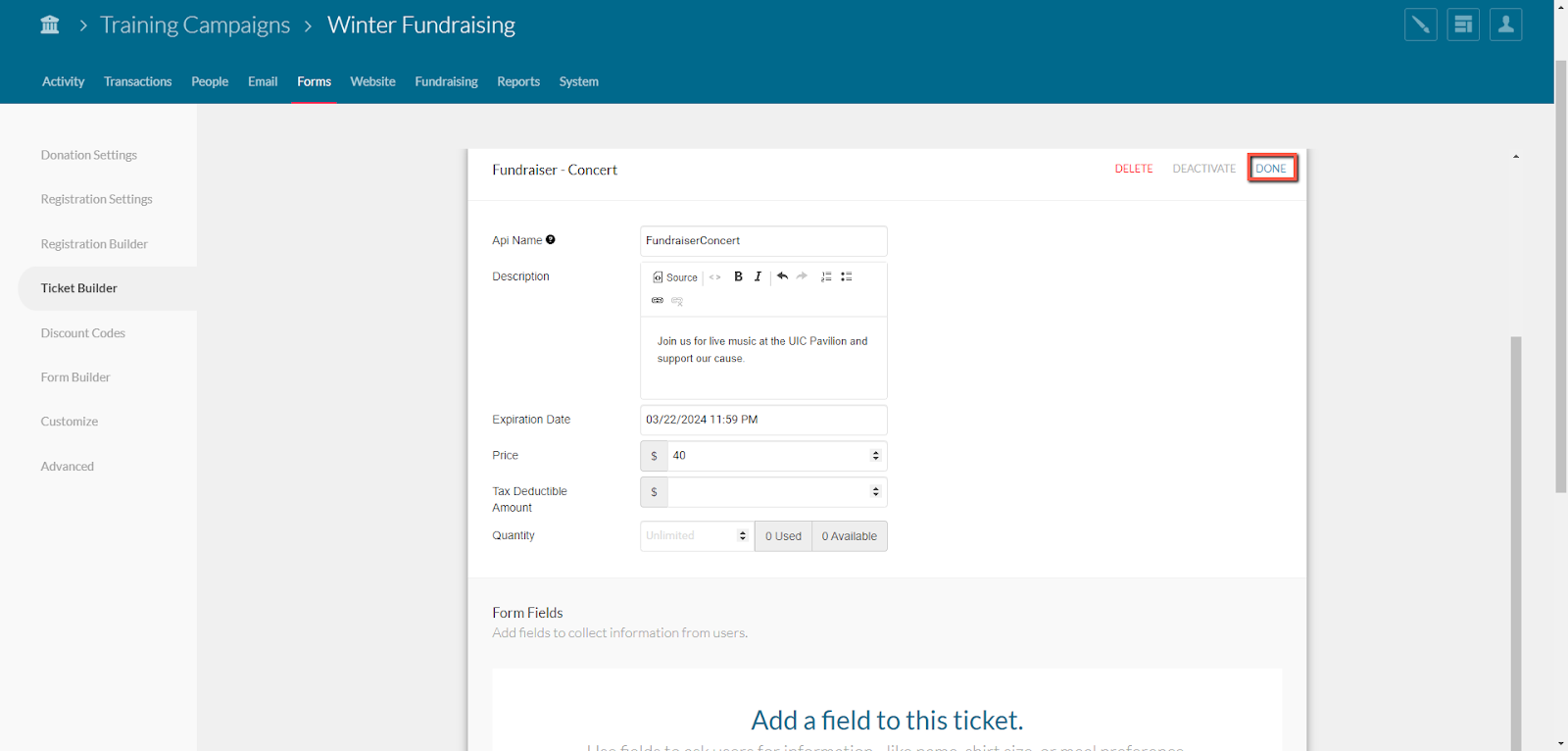Toggle italic formatting in description
Viewport: 1568px width, 751px height.
click(x=758, y=276)
